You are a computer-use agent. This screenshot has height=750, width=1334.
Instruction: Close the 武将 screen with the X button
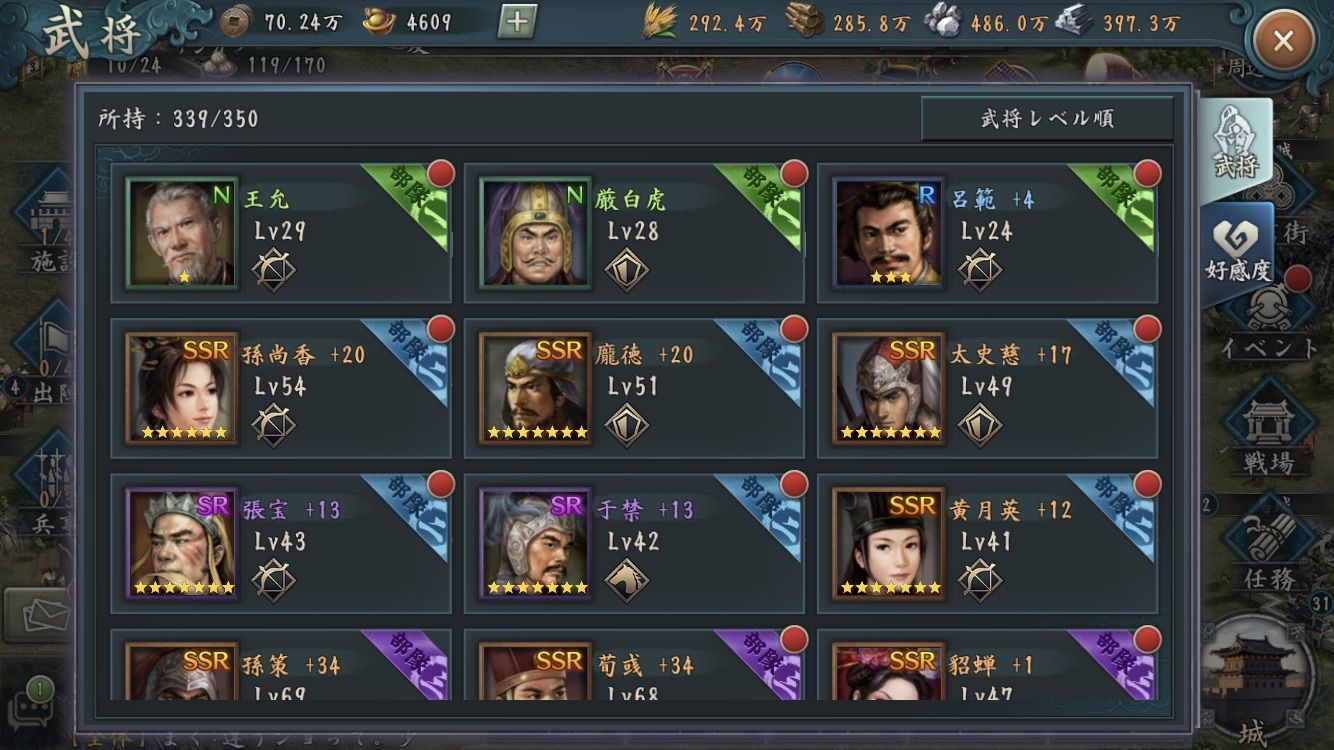[x=1283, y=40]
